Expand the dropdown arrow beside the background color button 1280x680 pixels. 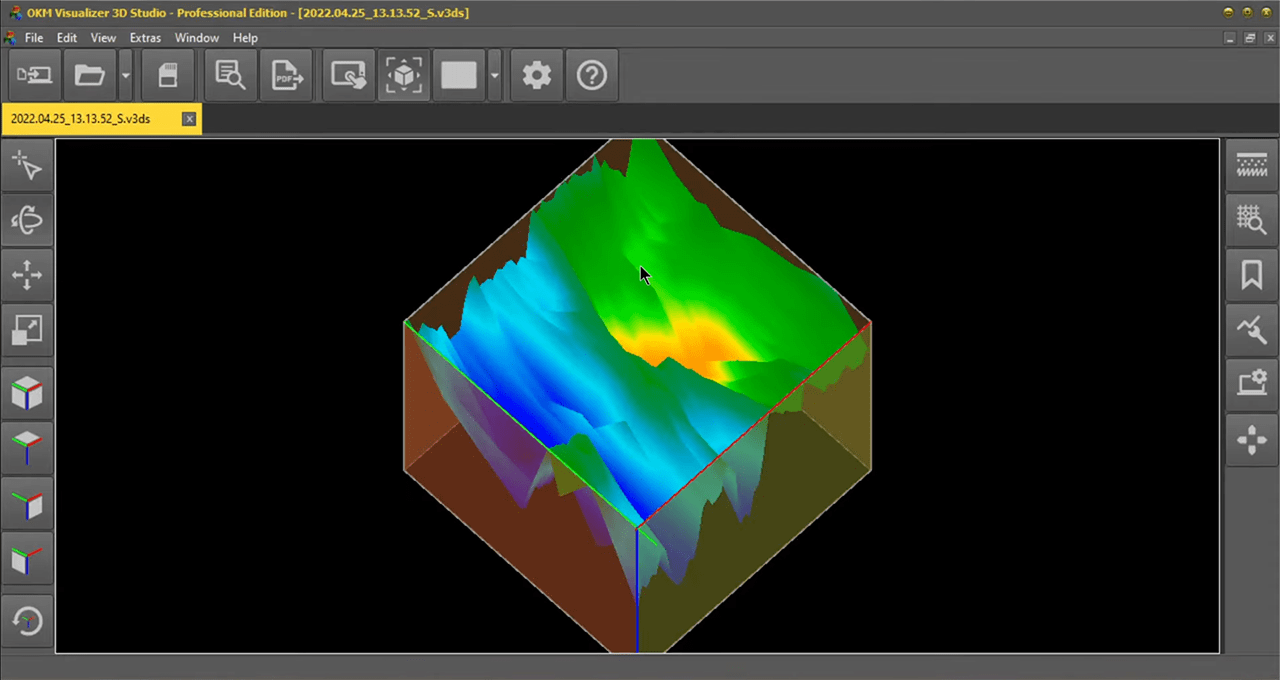495,75
